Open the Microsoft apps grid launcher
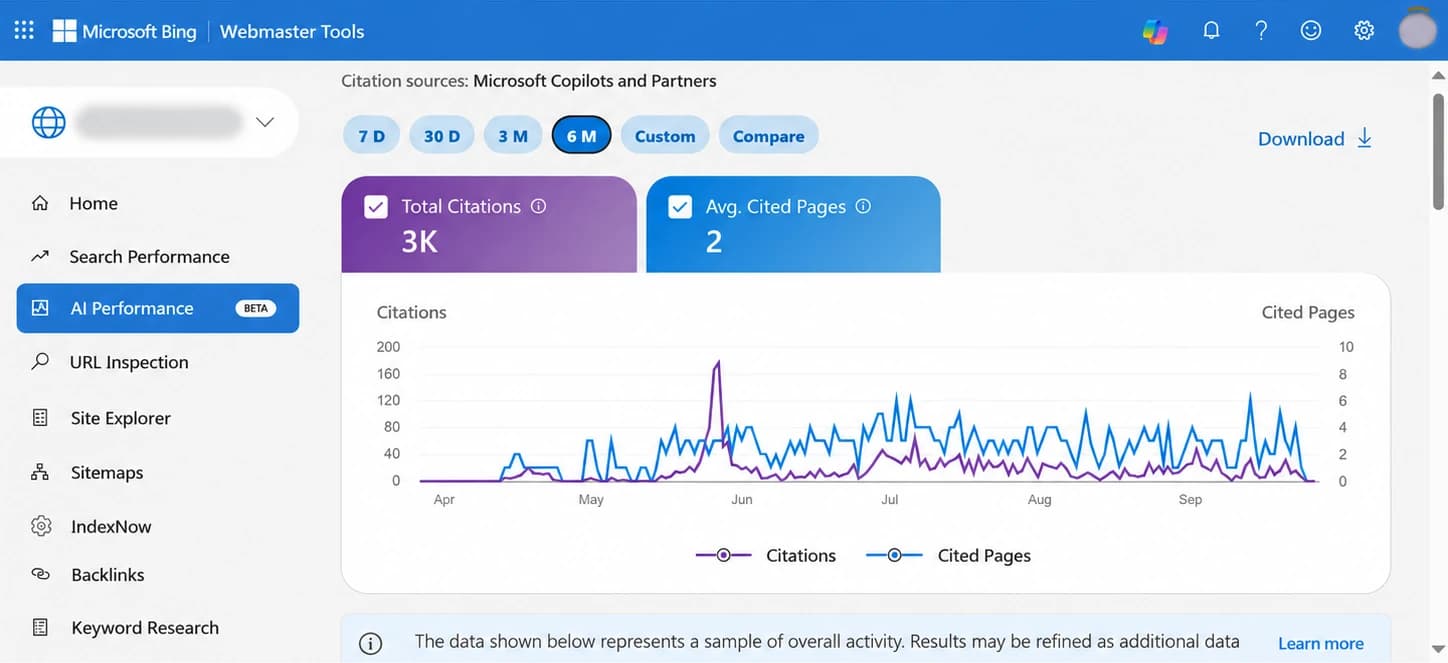 coord(24,30)
